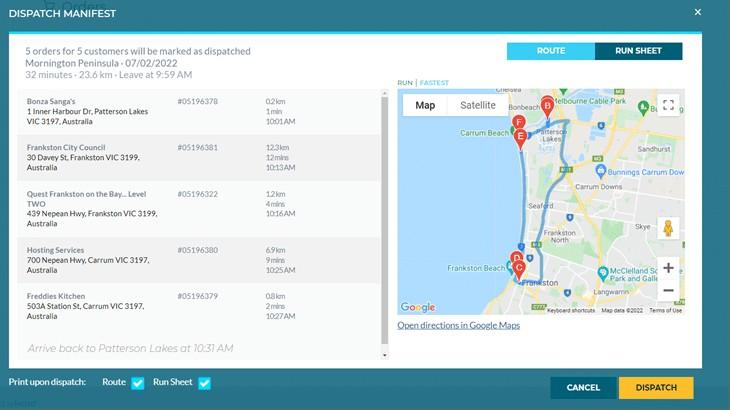Click the Google logo on map

point(418,307)
